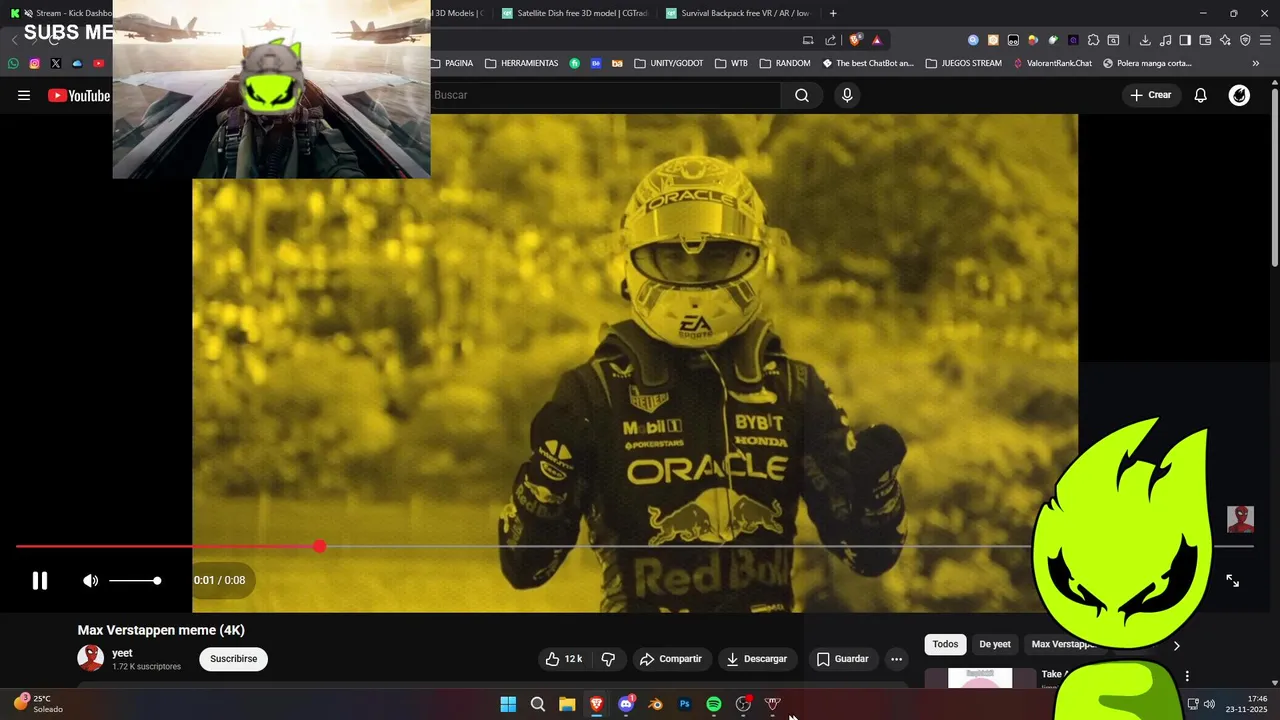Image resolution: width=1280 pixels, height=720 pixels.
Task: Switch to Satellite Dish free 3D model tab
Action: click(x=575, y=13)
